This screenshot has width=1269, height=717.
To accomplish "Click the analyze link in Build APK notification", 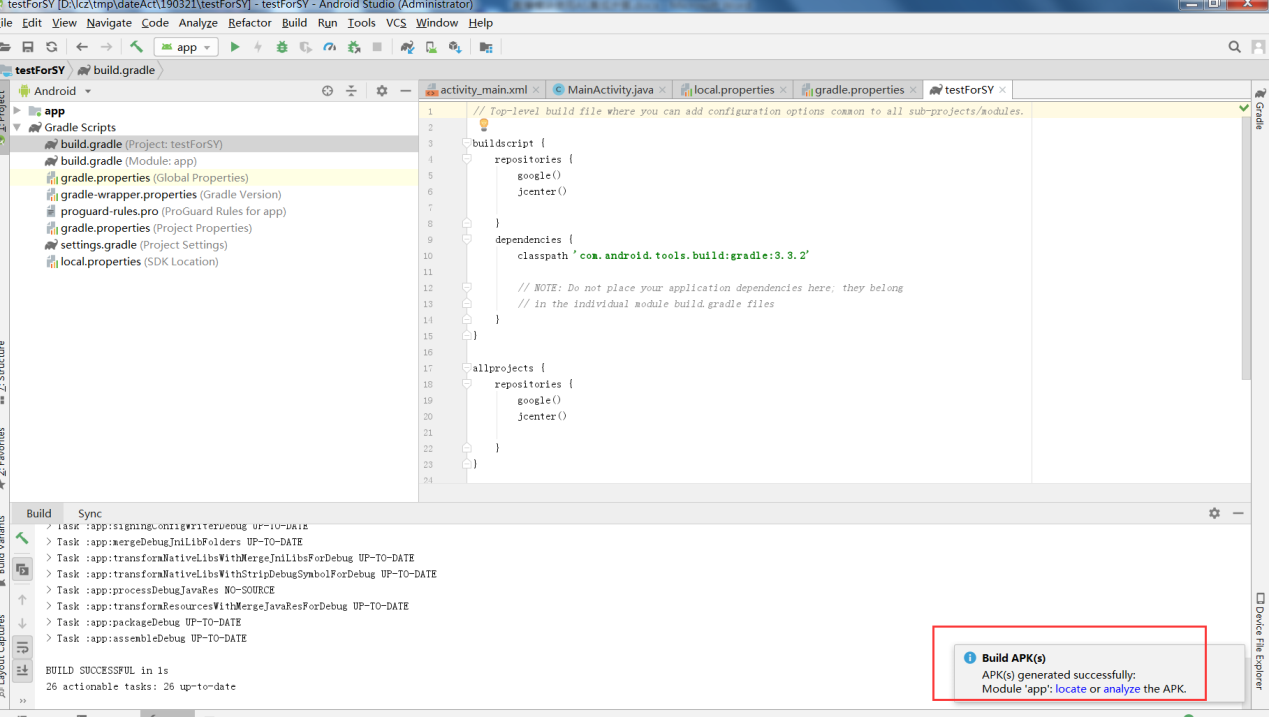I will tap(1122, 689).
